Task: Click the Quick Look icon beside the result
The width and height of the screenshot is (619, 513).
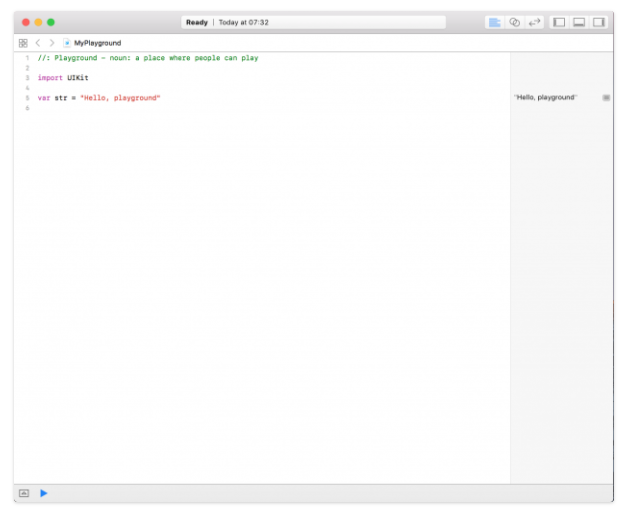Action: pyautogui.click(x=606, y=98)
